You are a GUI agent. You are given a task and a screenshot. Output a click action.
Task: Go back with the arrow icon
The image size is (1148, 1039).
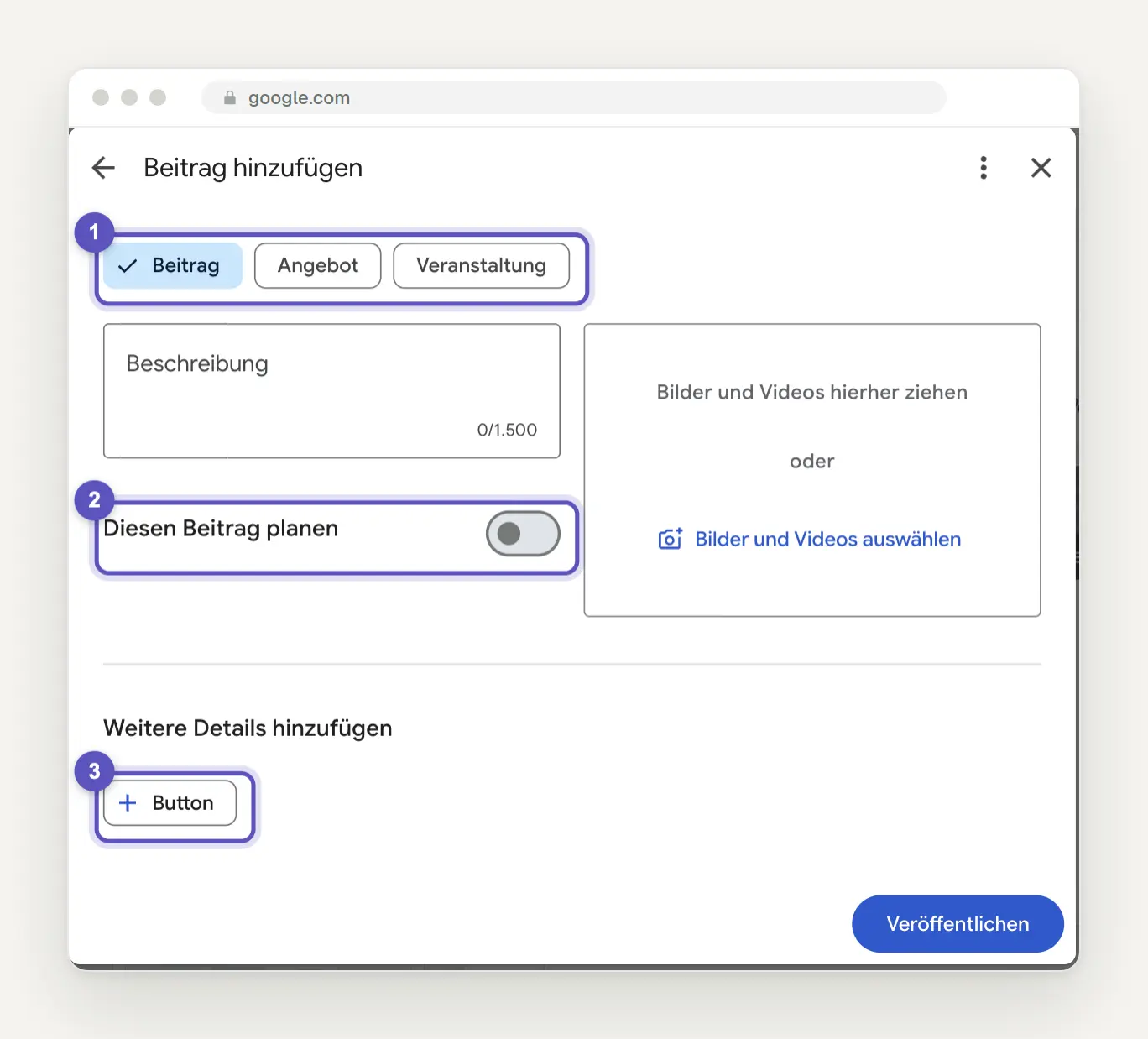coord(103,168)
